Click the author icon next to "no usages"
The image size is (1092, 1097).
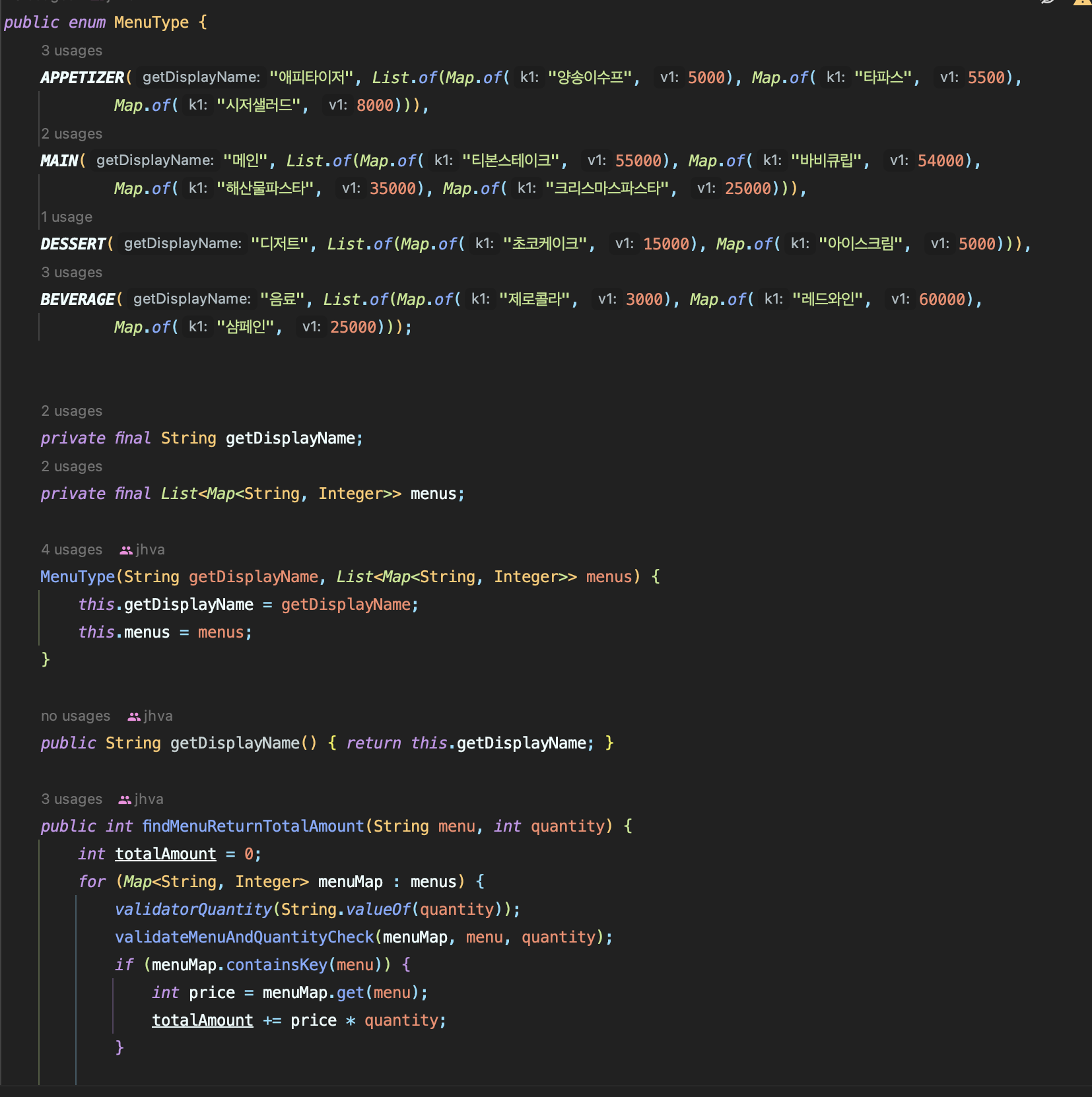click(134, 716)
